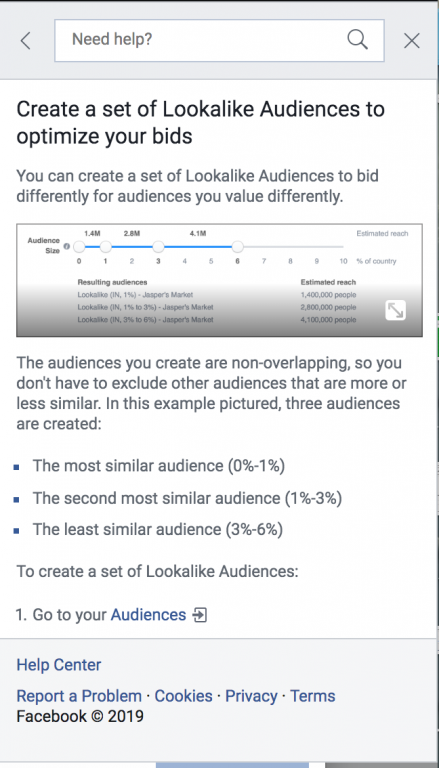Focus the Need help? search field
Viewport: 439px width, 768px height.
(x=219, y=41)
